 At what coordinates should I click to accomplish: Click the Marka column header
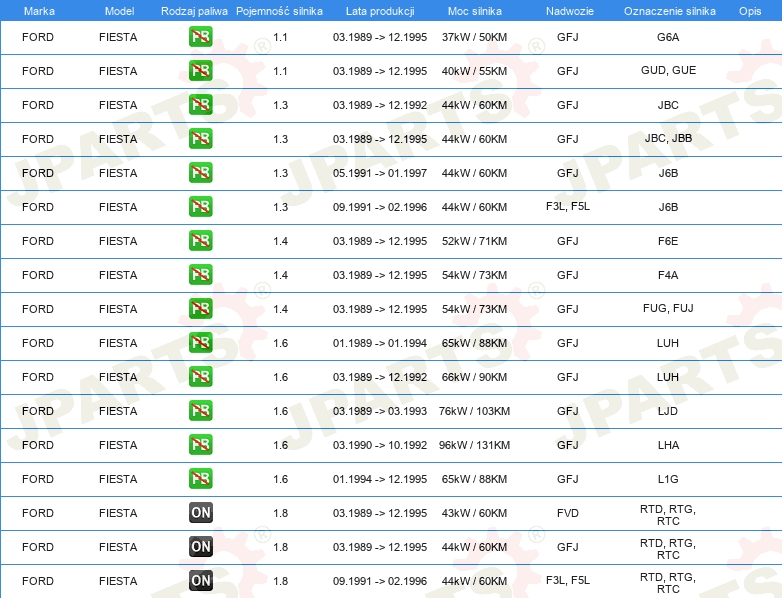(39, 11)
